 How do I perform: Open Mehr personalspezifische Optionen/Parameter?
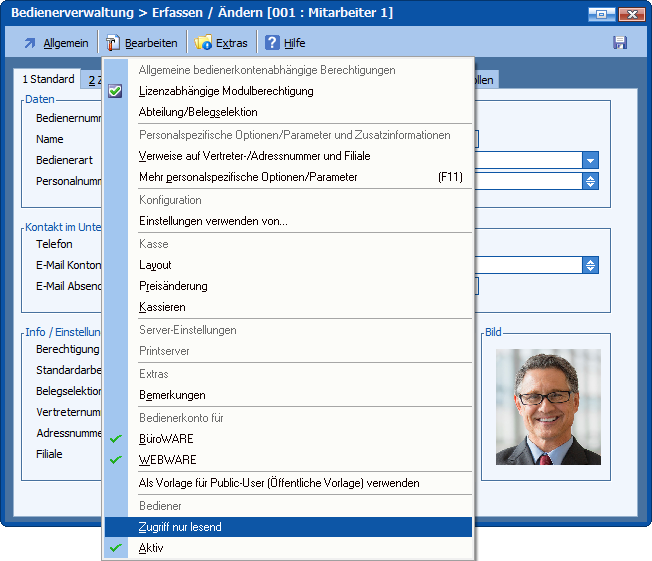click(x=248, y=177)
